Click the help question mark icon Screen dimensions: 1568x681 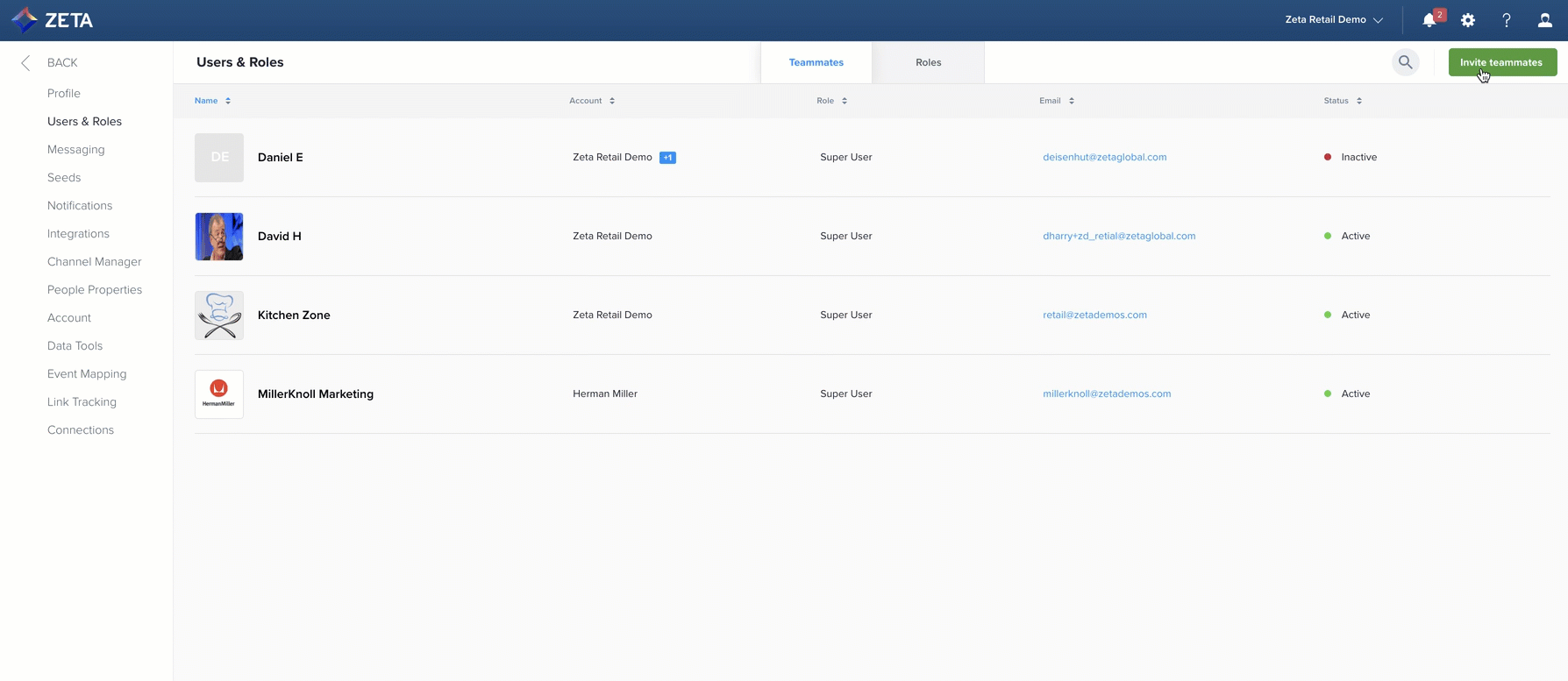pos(1507,20)
